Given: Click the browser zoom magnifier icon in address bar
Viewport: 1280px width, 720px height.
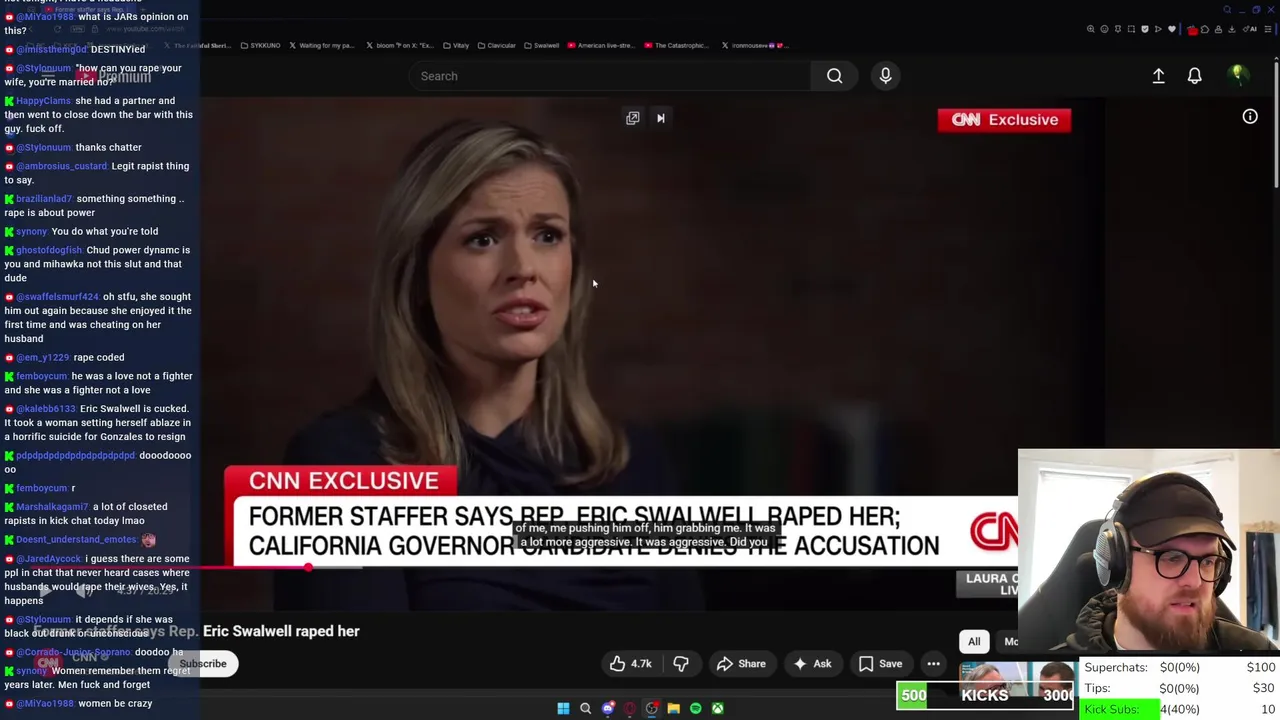Looking at the screenshot, I should click(x=1091, y=29).
